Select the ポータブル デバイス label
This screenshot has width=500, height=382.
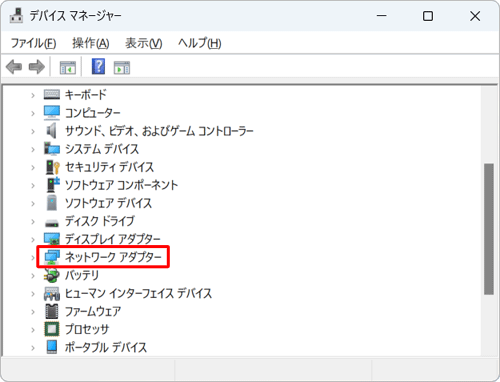tap(106, 347)
